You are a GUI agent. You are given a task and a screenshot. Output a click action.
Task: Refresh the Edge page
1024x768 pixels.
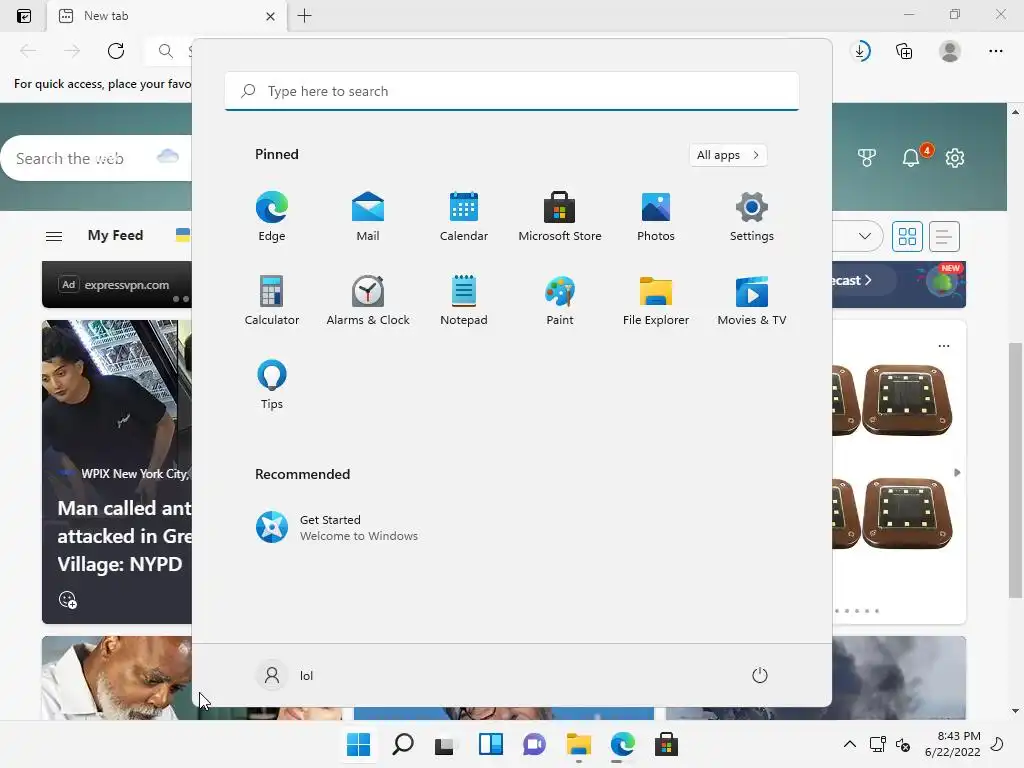116,51
